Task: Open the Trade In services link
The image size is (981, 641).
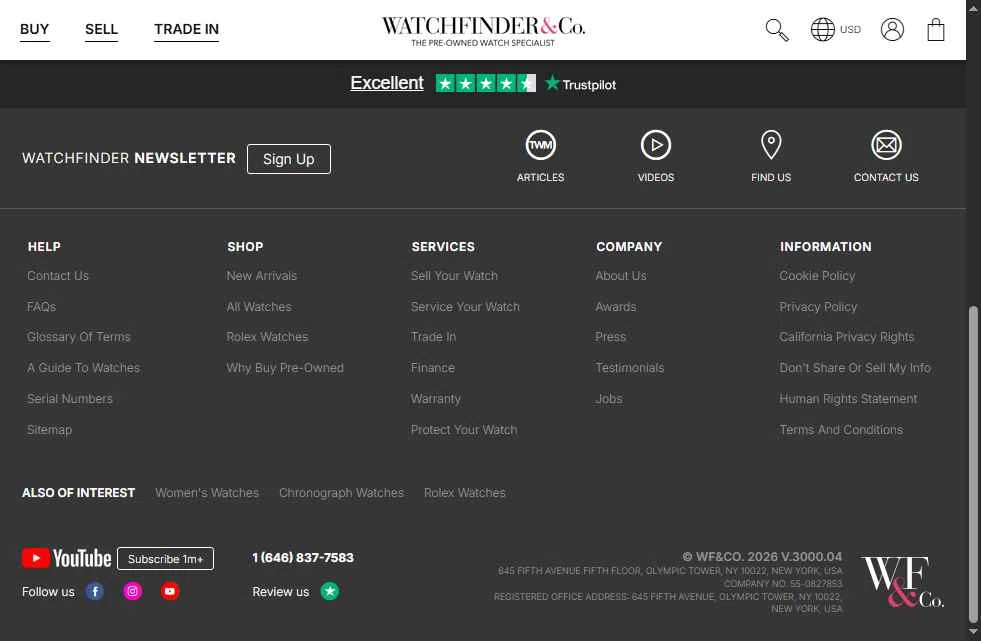Action: point(434,337)
